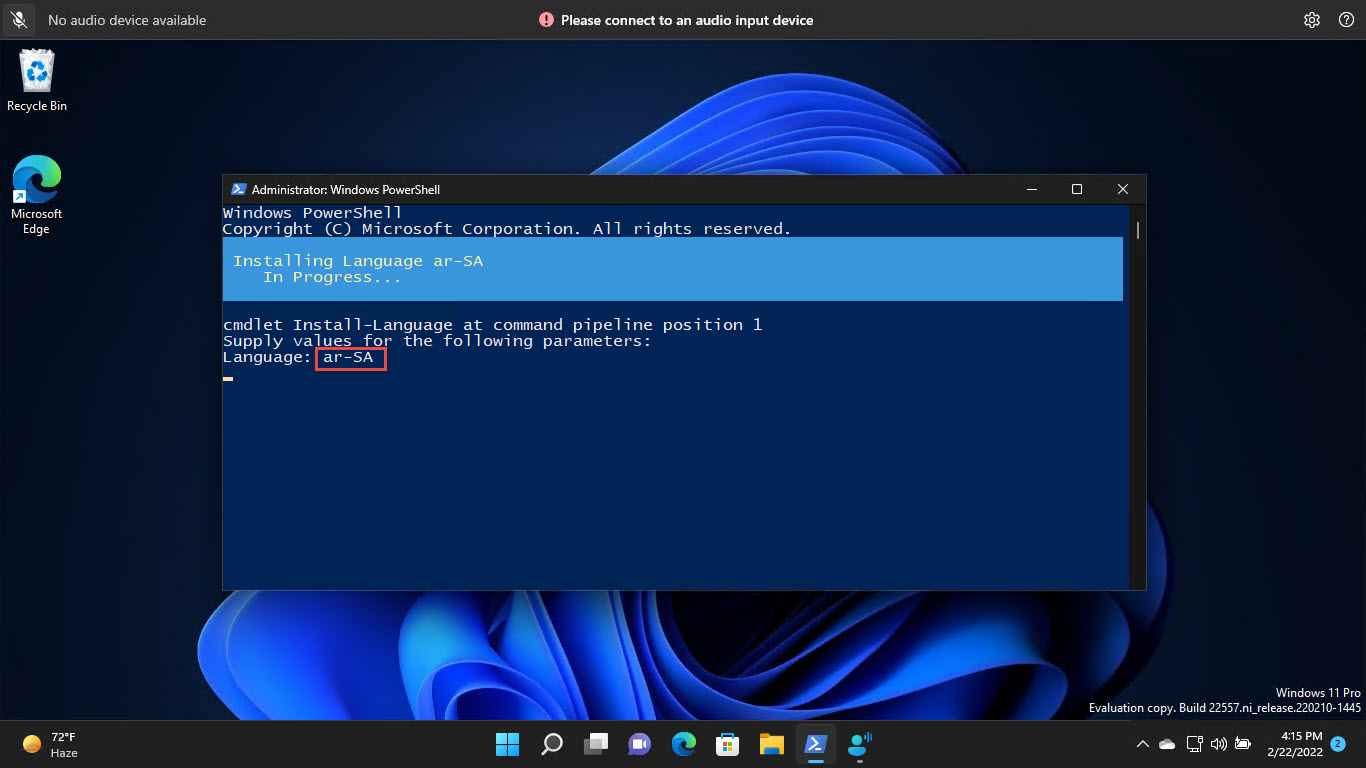Image resolution: width=1366 pixels, height=768 pixels.
Task: Open the help question mark icon
Action: coord(1346,20)
